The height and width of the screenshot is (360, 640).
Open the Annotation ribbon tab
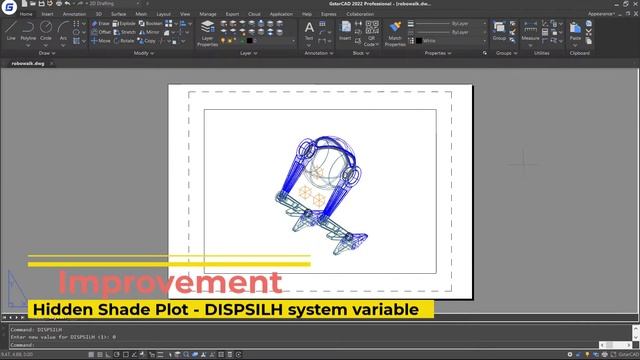(74, 14)
